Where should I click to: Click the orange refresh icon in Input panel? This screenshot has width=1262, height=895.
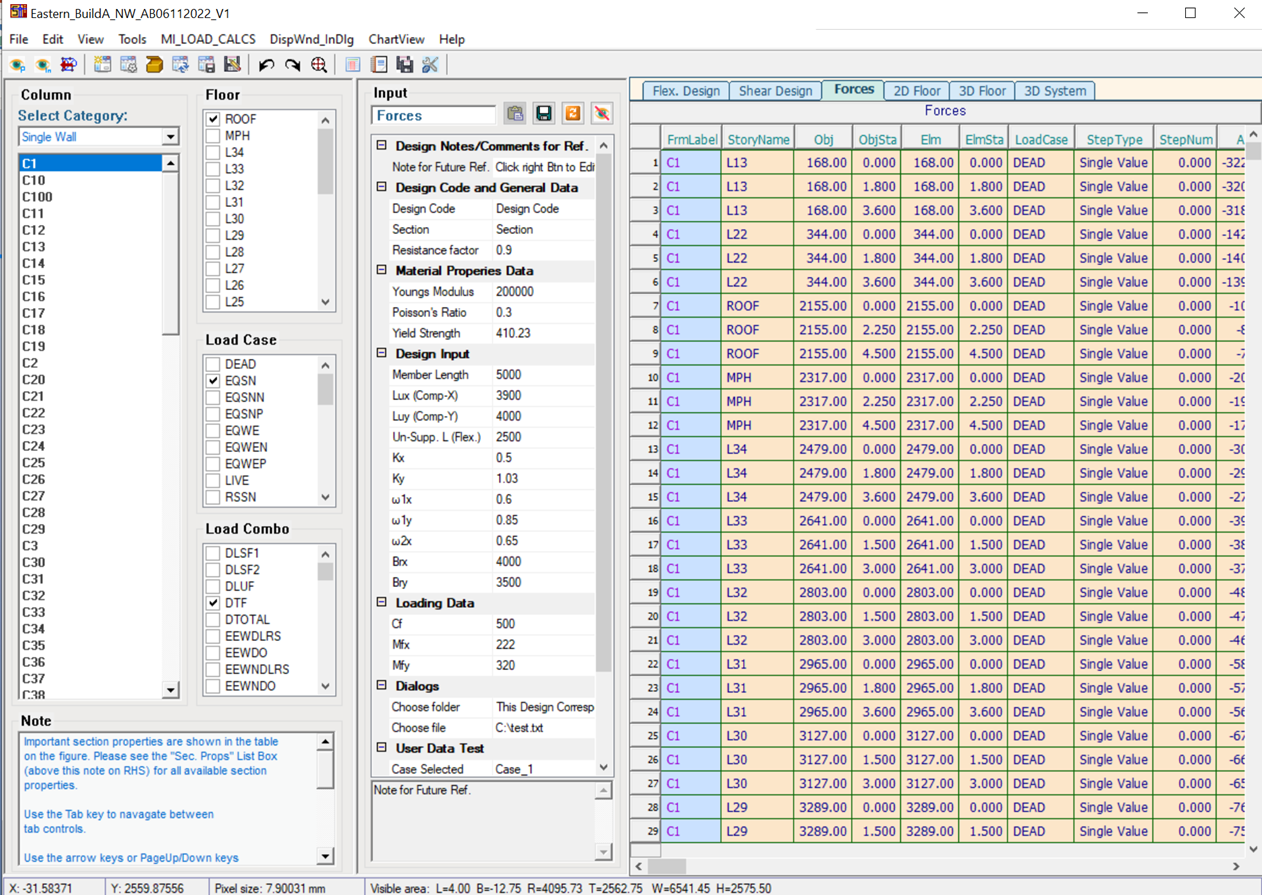click(572, 115)
